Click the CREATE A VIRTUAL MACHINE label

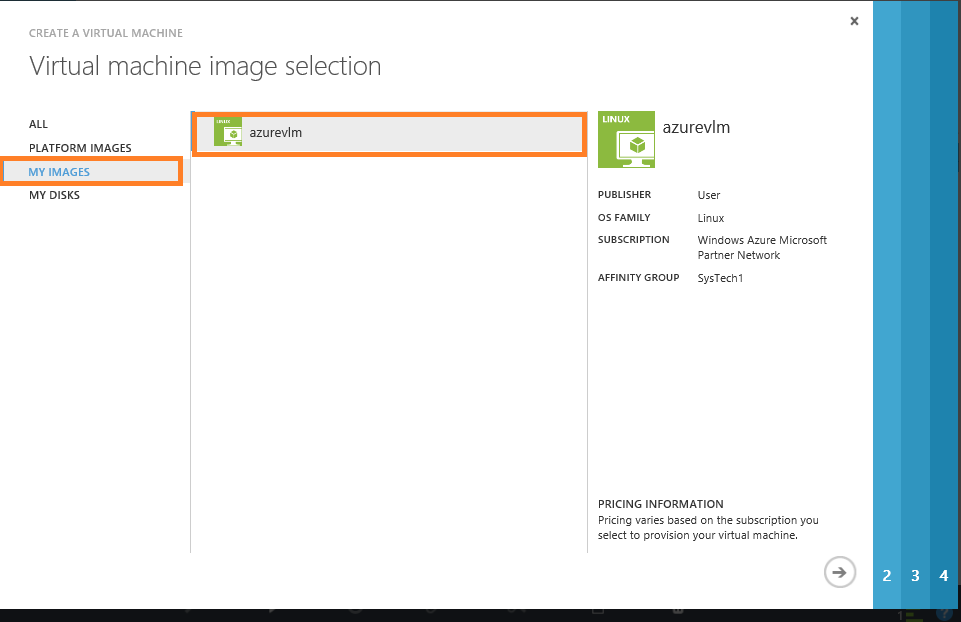[106, 33]
